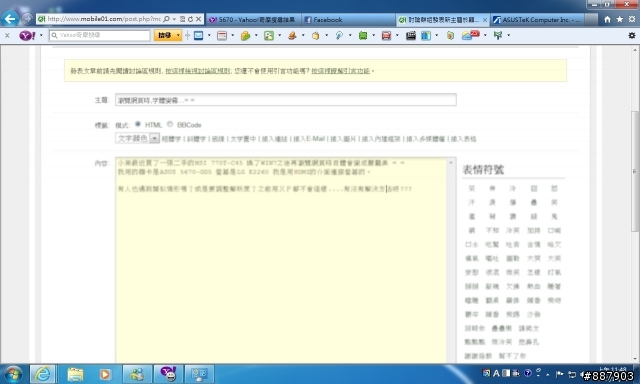The height and width of the screenshot is (384, 640).
Task: Click the page vertical scrollbar thumb
Action: pyautogui.click(x=634, y=171)
